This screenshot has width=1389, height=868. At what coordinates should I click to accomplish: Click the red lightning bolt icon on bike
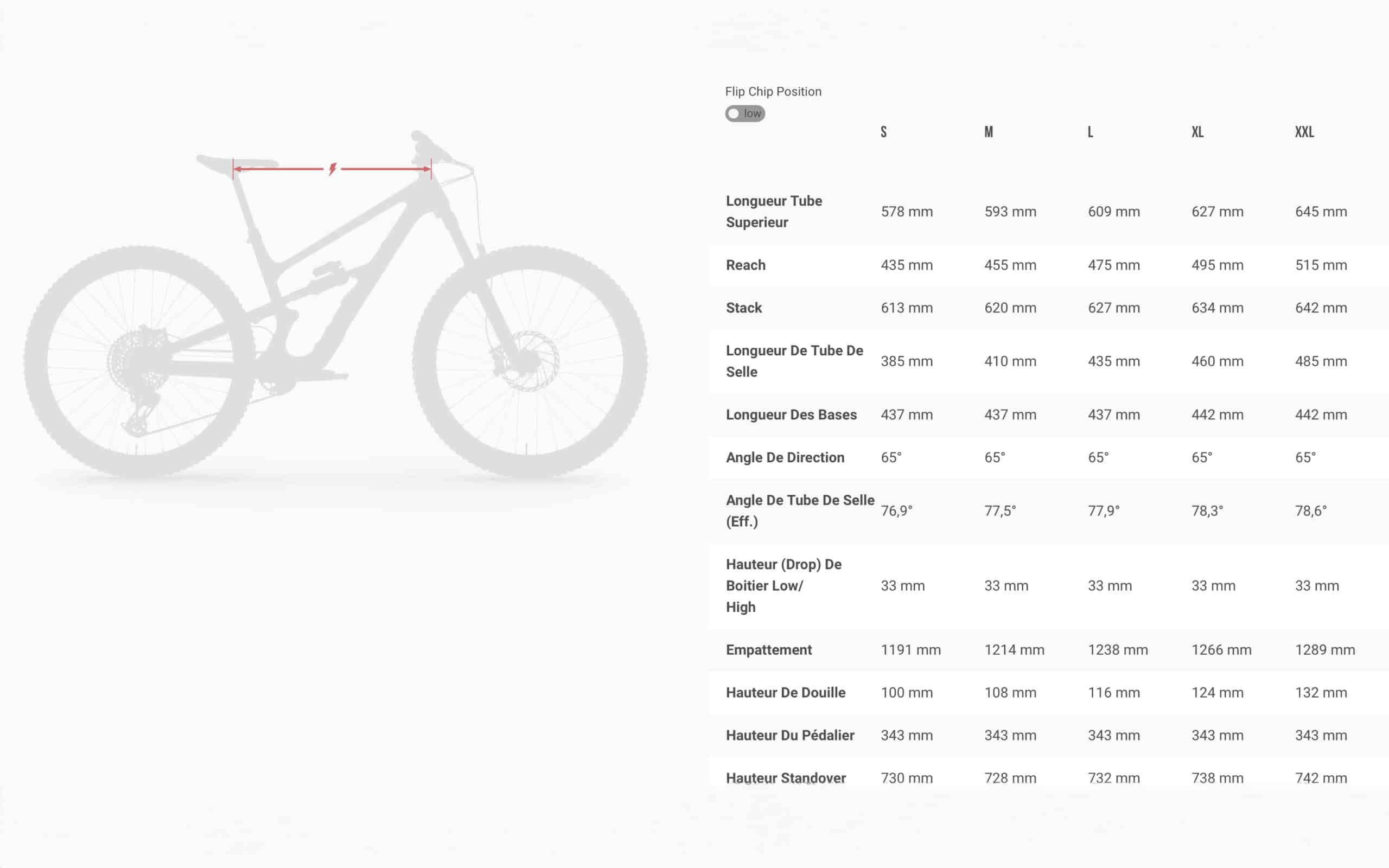click(332, 169)
